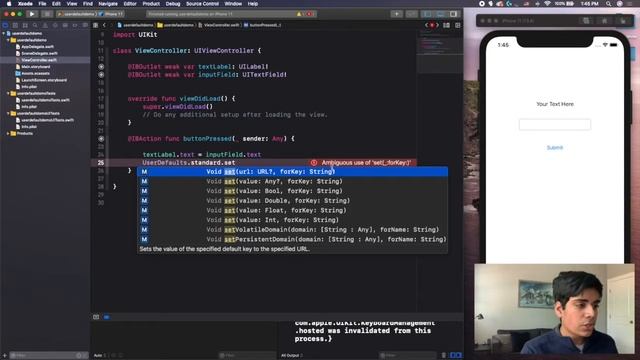Open the Library plus button in toolbar
640x360 pixels.
tap(396, 14)
